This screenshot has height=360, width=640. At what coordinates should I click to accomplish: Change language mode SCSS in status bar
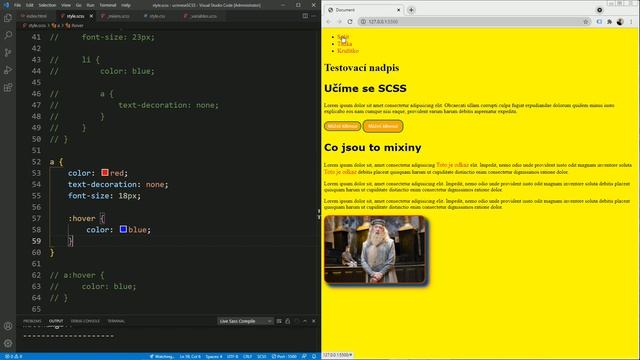262,356
